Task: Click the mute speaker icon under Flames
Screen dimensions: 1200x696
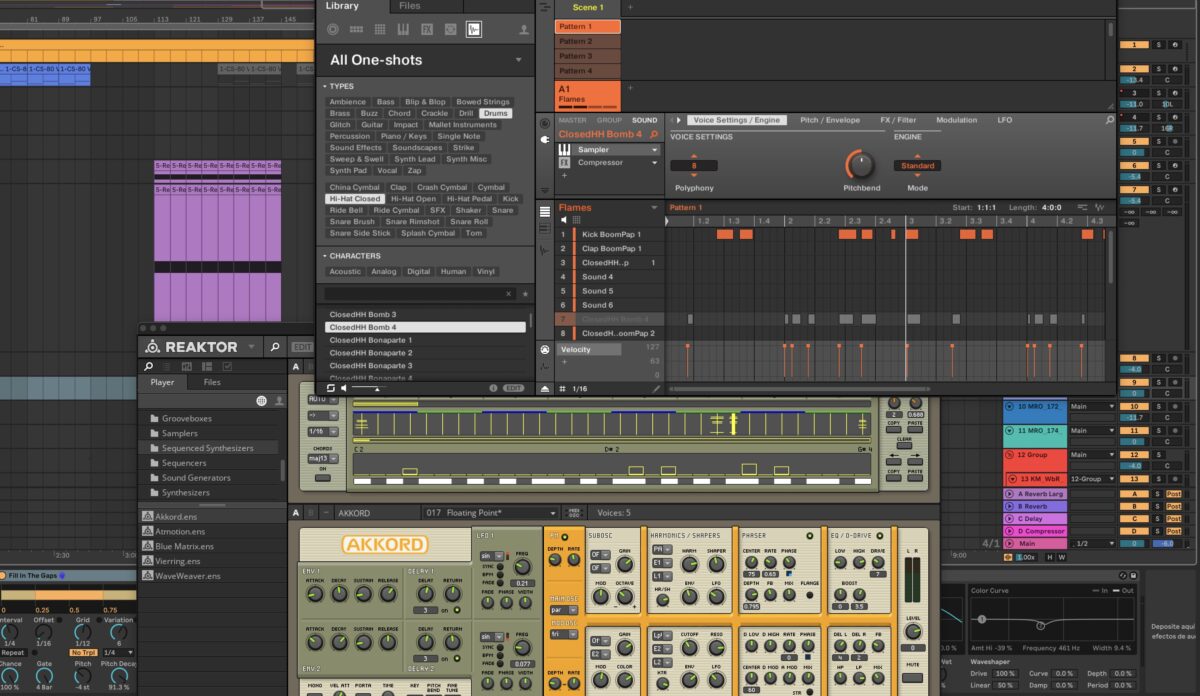Action: (563, 220)
